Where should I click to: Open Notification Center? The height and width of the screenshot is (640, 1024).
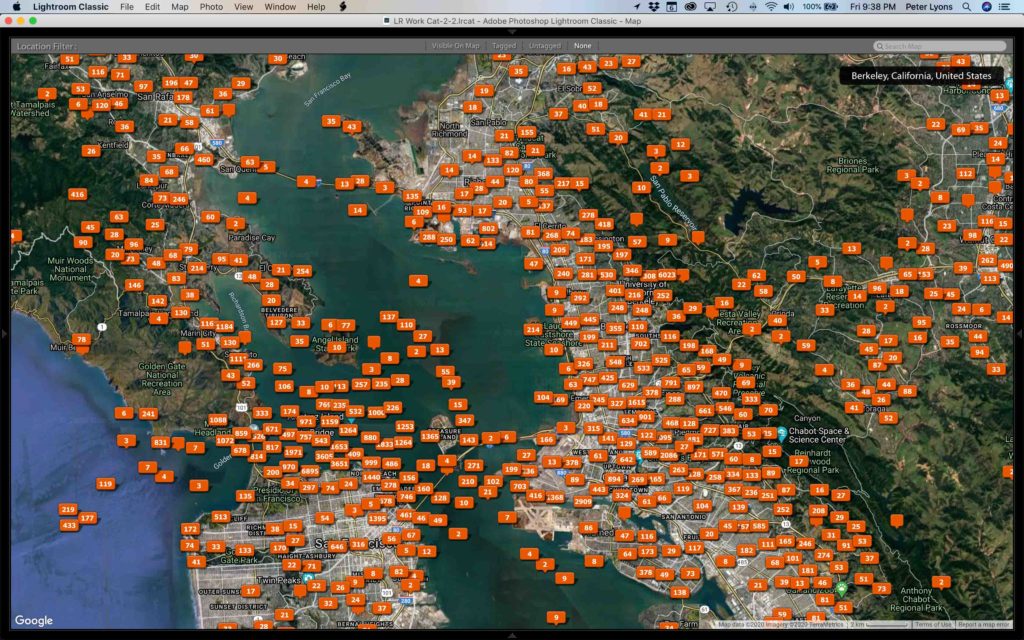1005,7
